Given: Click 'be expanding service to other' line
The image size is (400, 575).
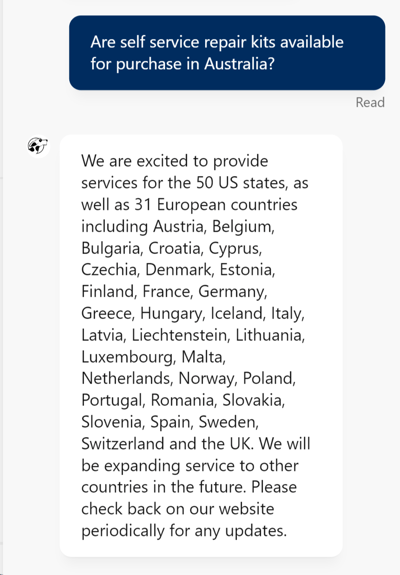Looking at the screenshot, I should tap(190, 465).
